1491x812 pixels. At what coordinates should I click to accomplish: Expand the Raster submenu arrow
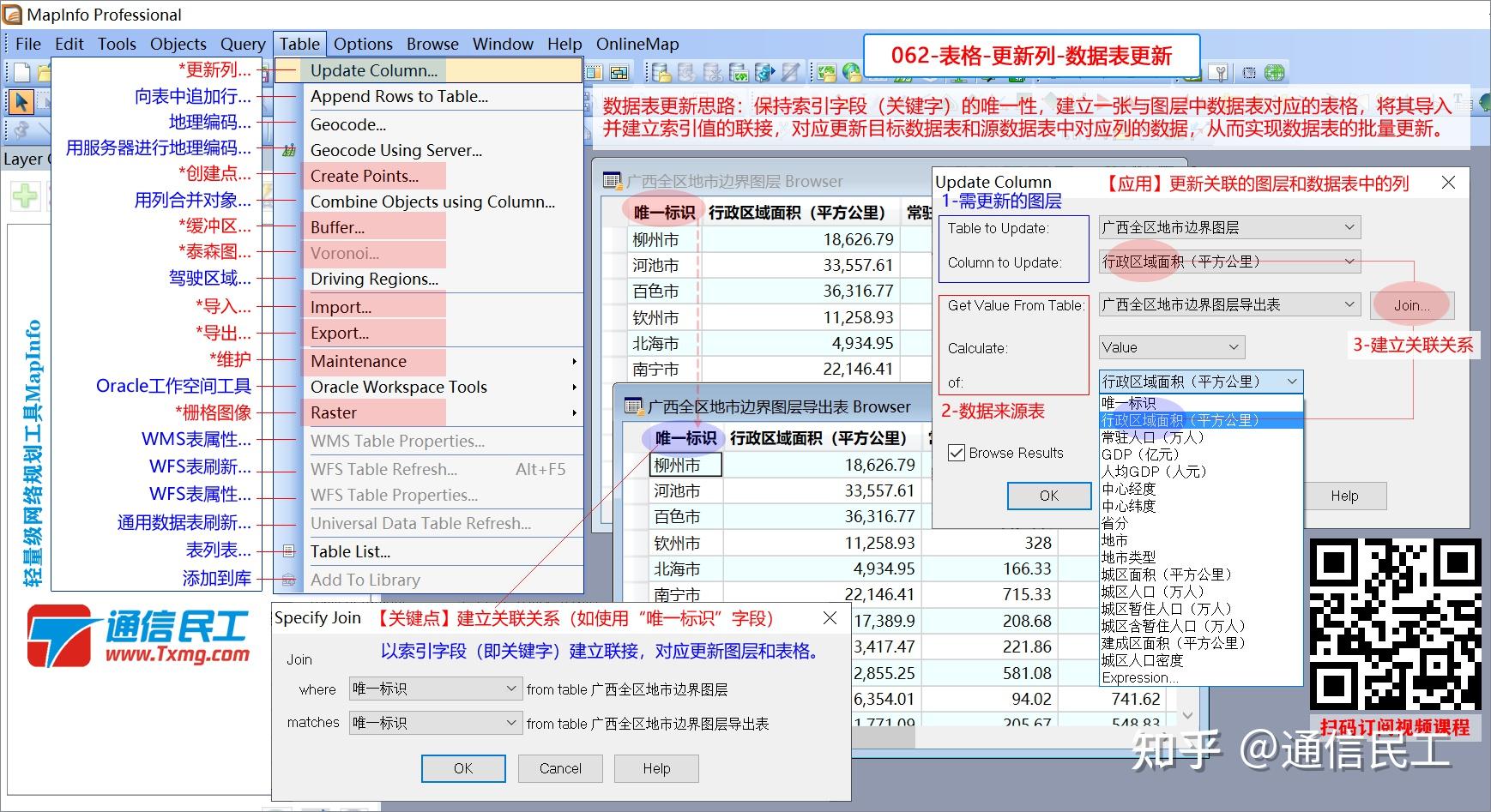tap(574, 412)
